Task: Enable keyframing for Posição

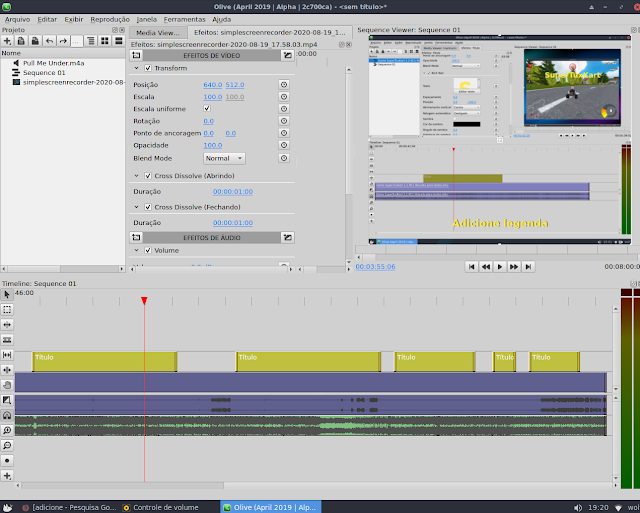Action: [284, 84]
